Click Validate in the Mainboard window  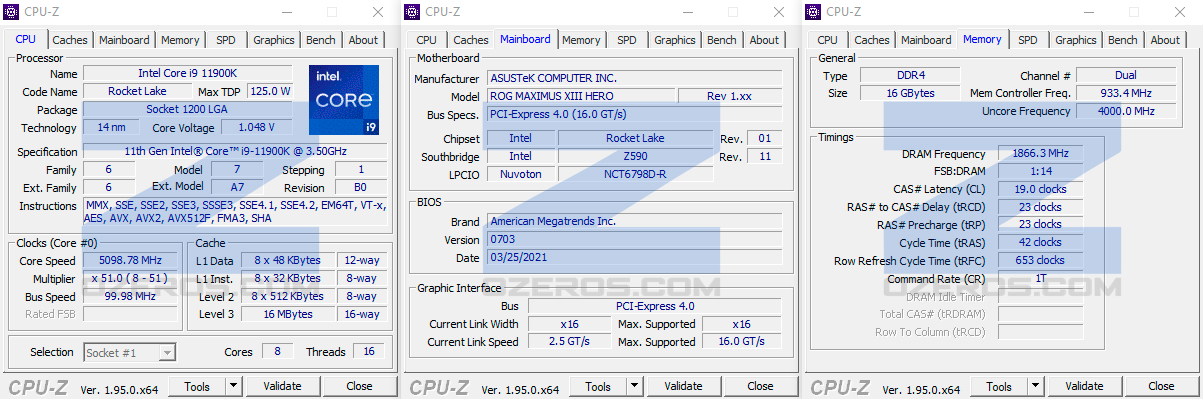point(683,386)
